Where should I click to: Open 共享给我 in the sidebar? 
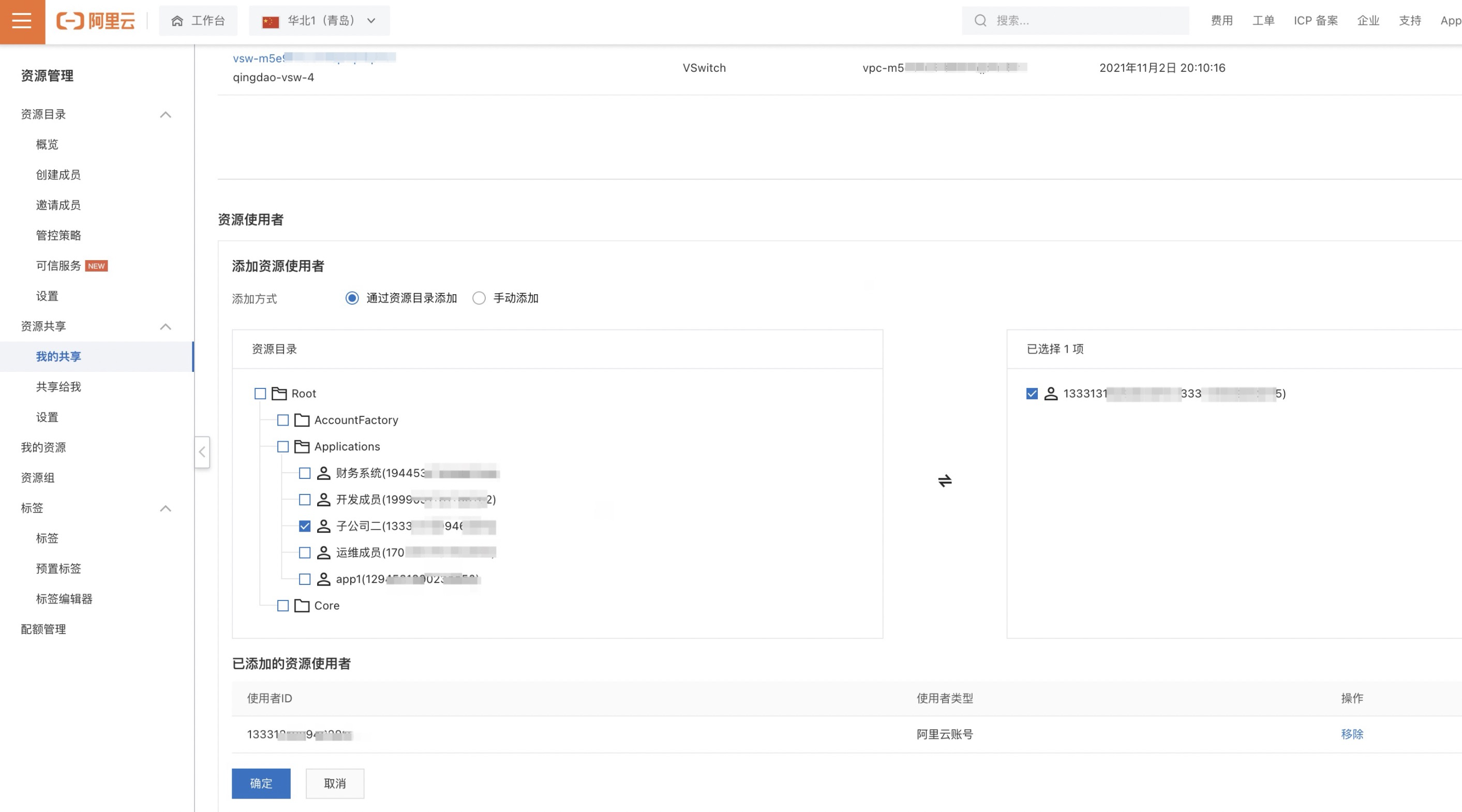(x=58, y=387)
